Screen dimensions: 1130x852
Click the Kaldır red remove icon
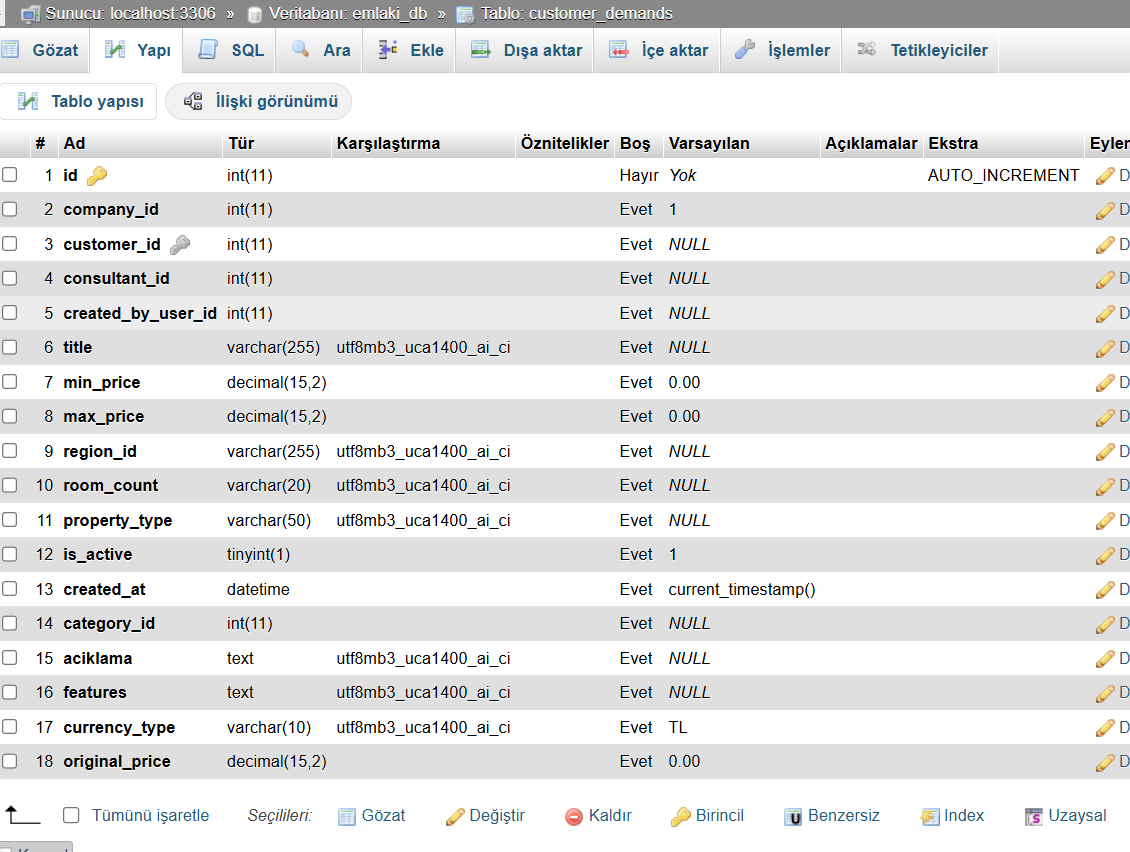(574, 816)
